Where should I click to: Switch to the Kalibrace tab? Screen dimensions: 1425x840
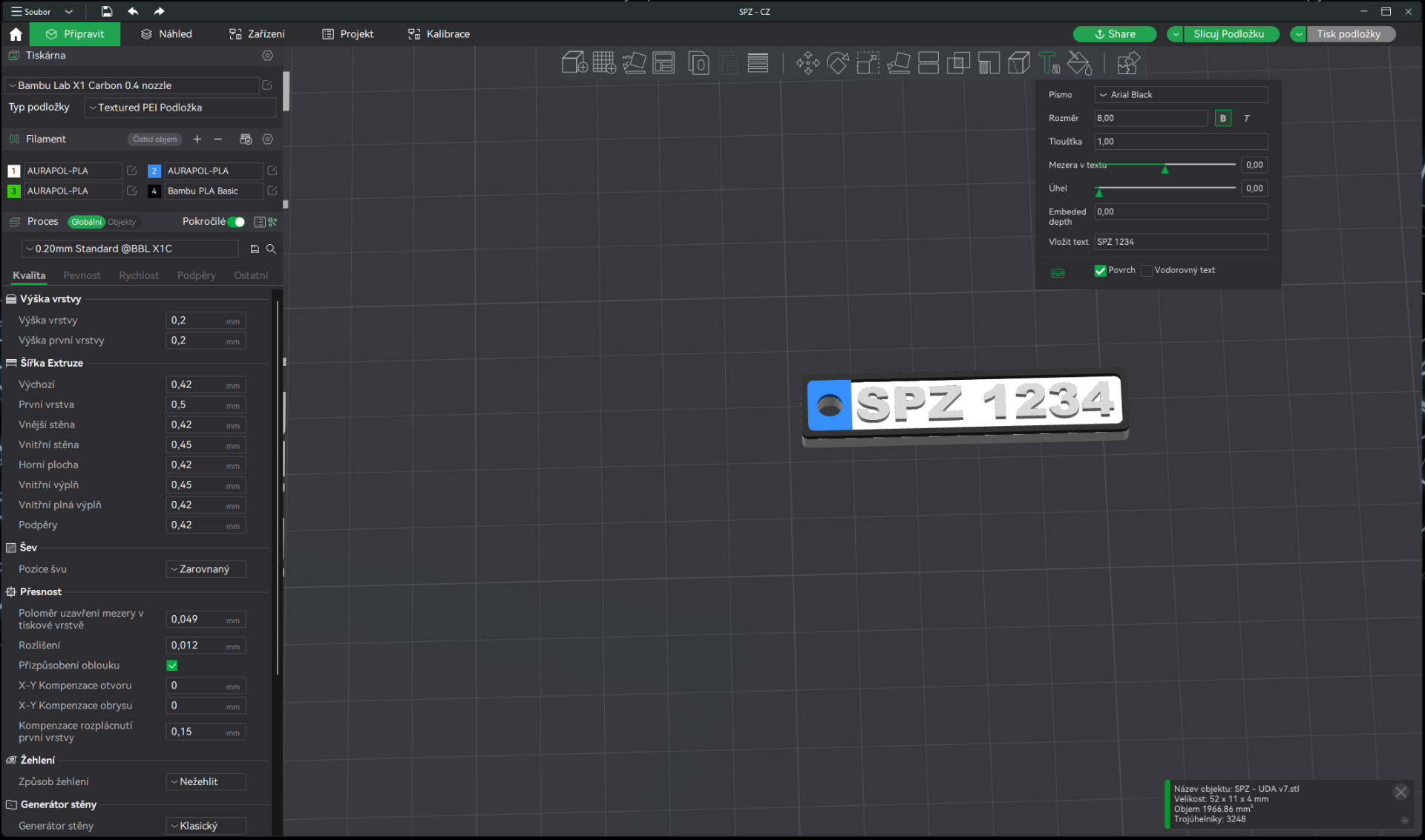click(439, 34)
